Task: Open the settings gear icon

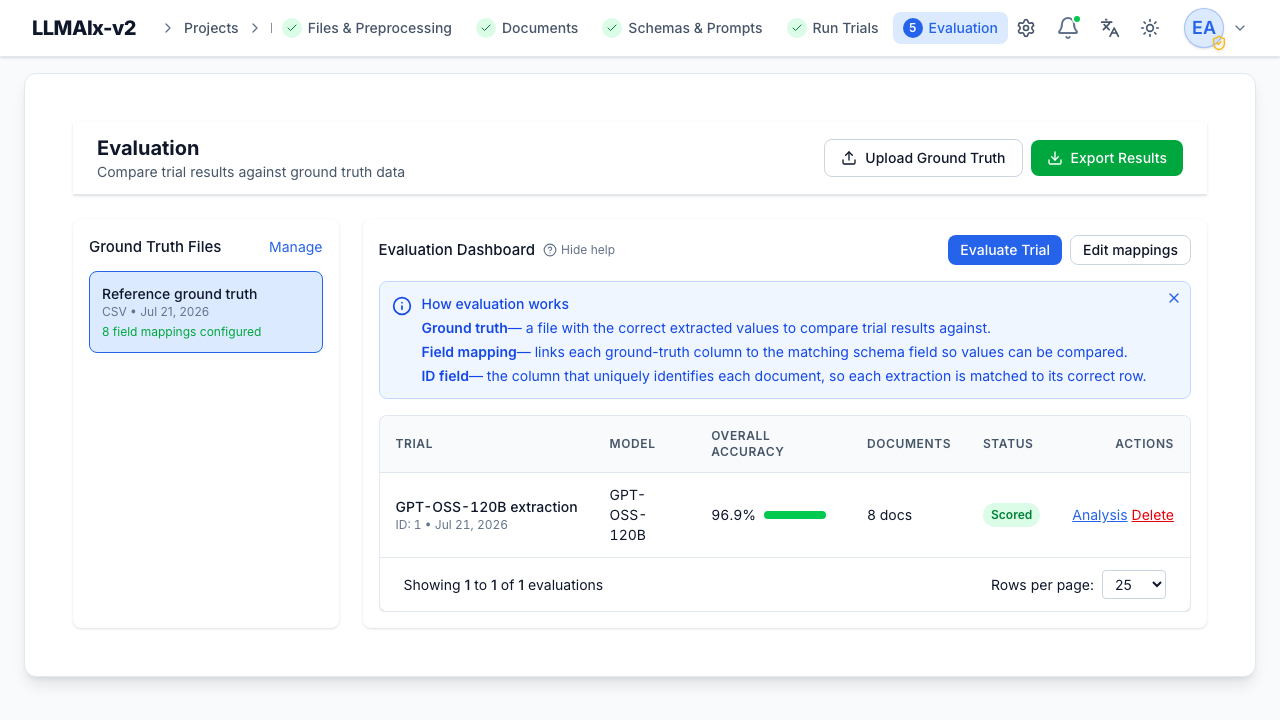Action: tap(1026, 28)
